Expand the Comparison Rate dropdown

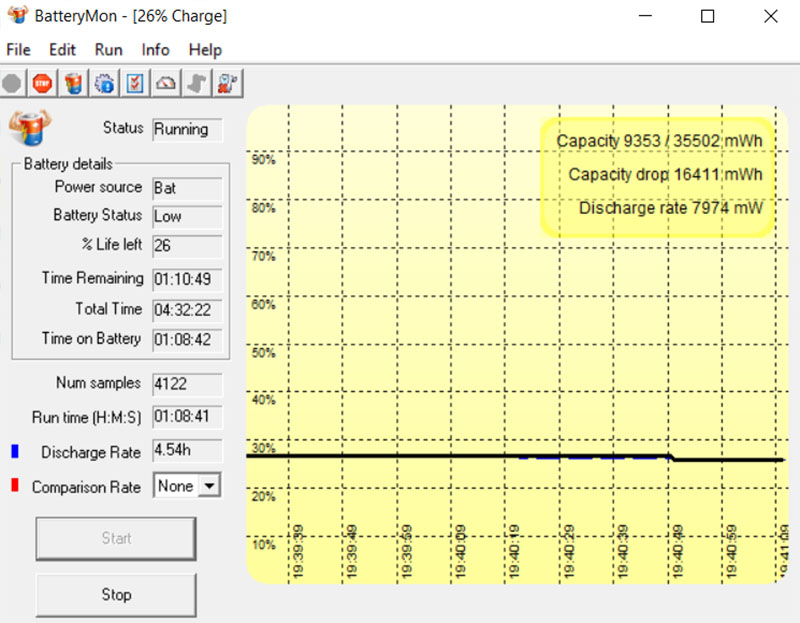pyautogui.click(x=208, y=486)
